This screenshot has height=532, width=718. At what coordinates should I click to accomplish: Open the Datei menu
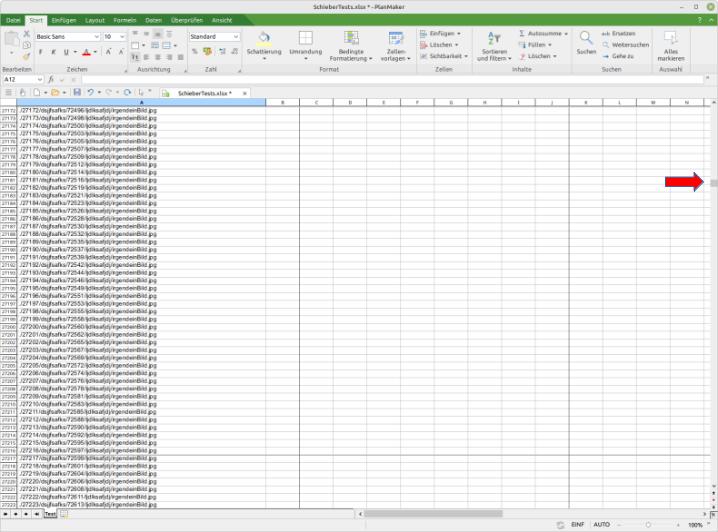[13, 20]
